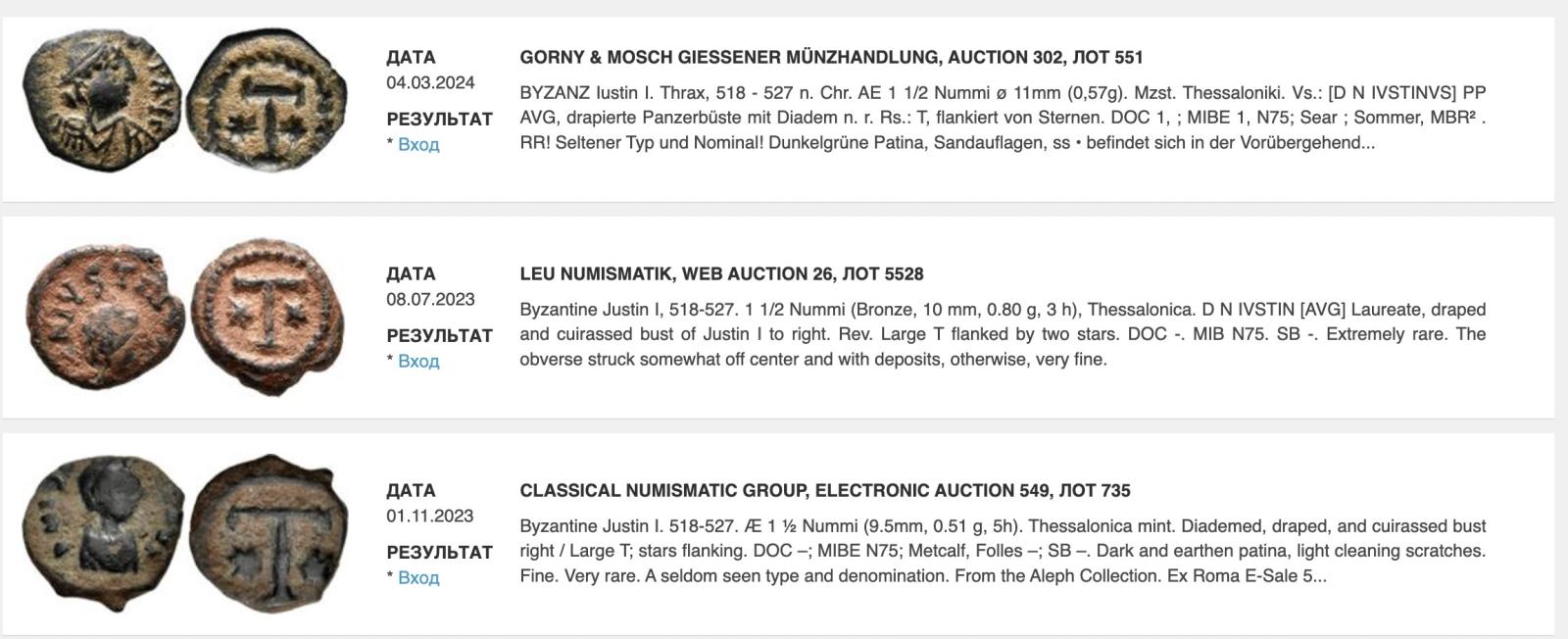Open the Leu Numismatik Web Auction 26 title

coord(721,273)
